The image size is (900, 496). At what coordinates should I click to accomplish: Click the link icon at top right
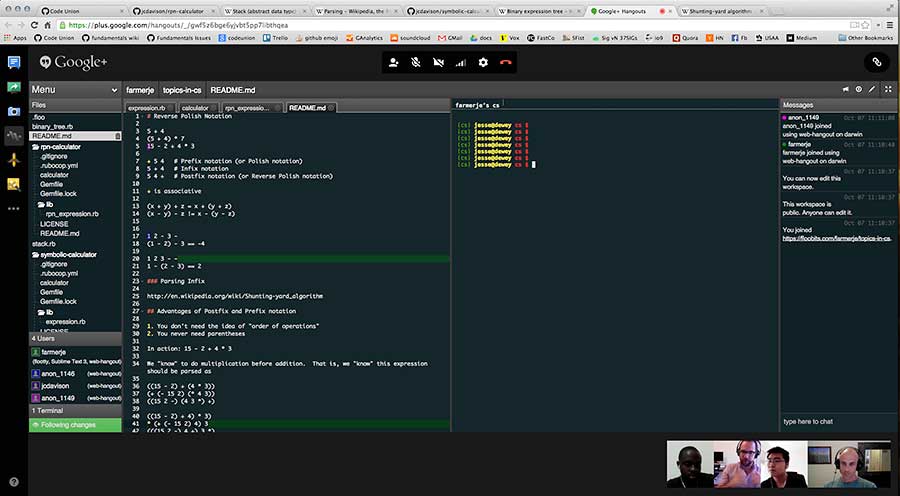coord(876,62)
